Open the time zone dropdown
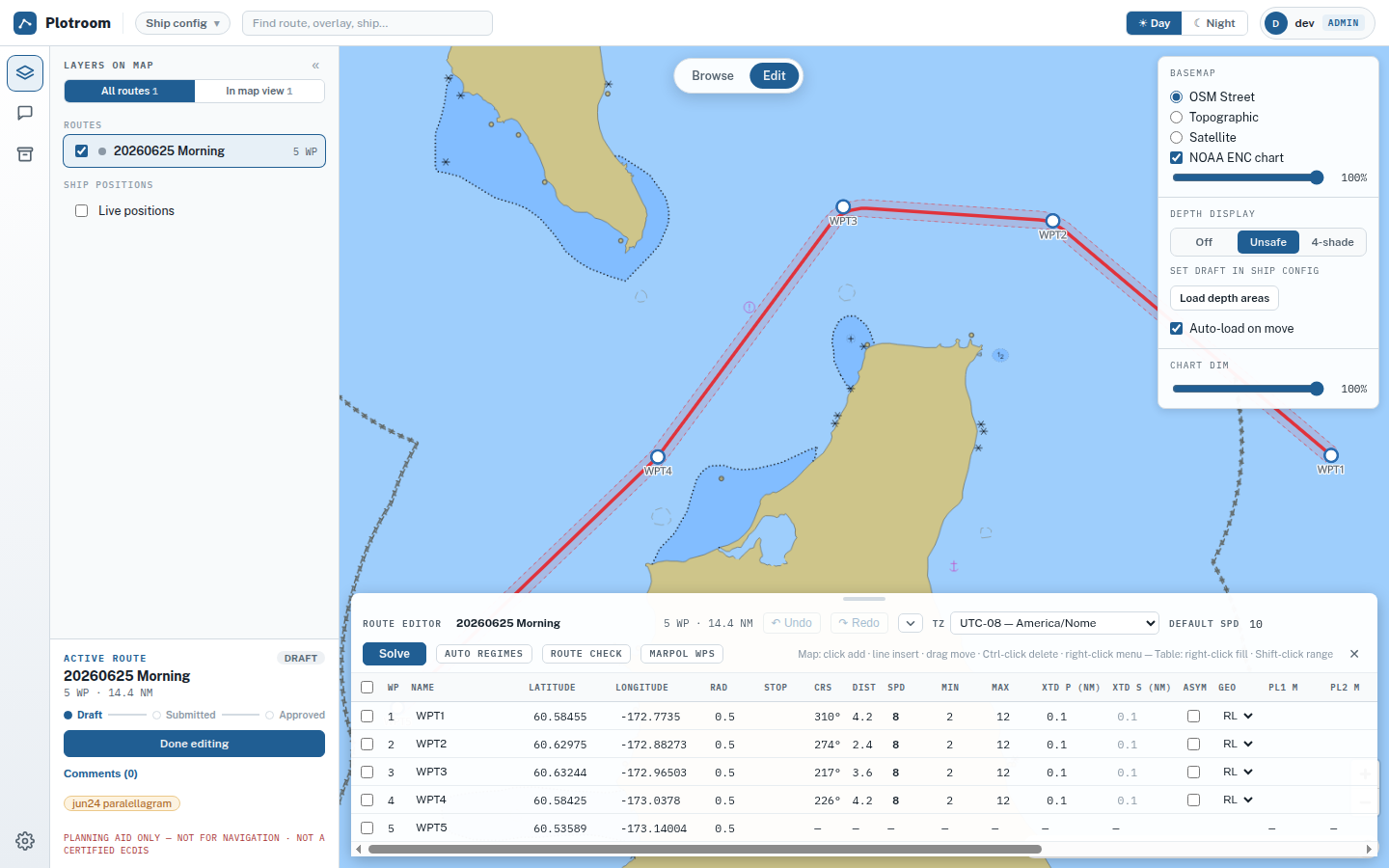Screen dimensions: 1389x868 point(1054,623)
